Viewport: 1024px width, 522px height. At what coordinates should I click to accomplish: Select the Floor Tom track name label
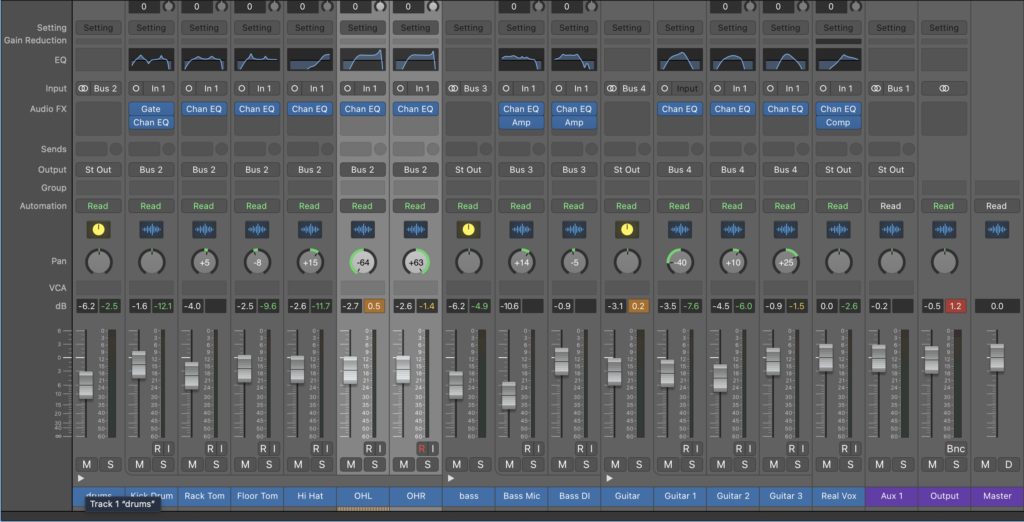click(257, 496)
